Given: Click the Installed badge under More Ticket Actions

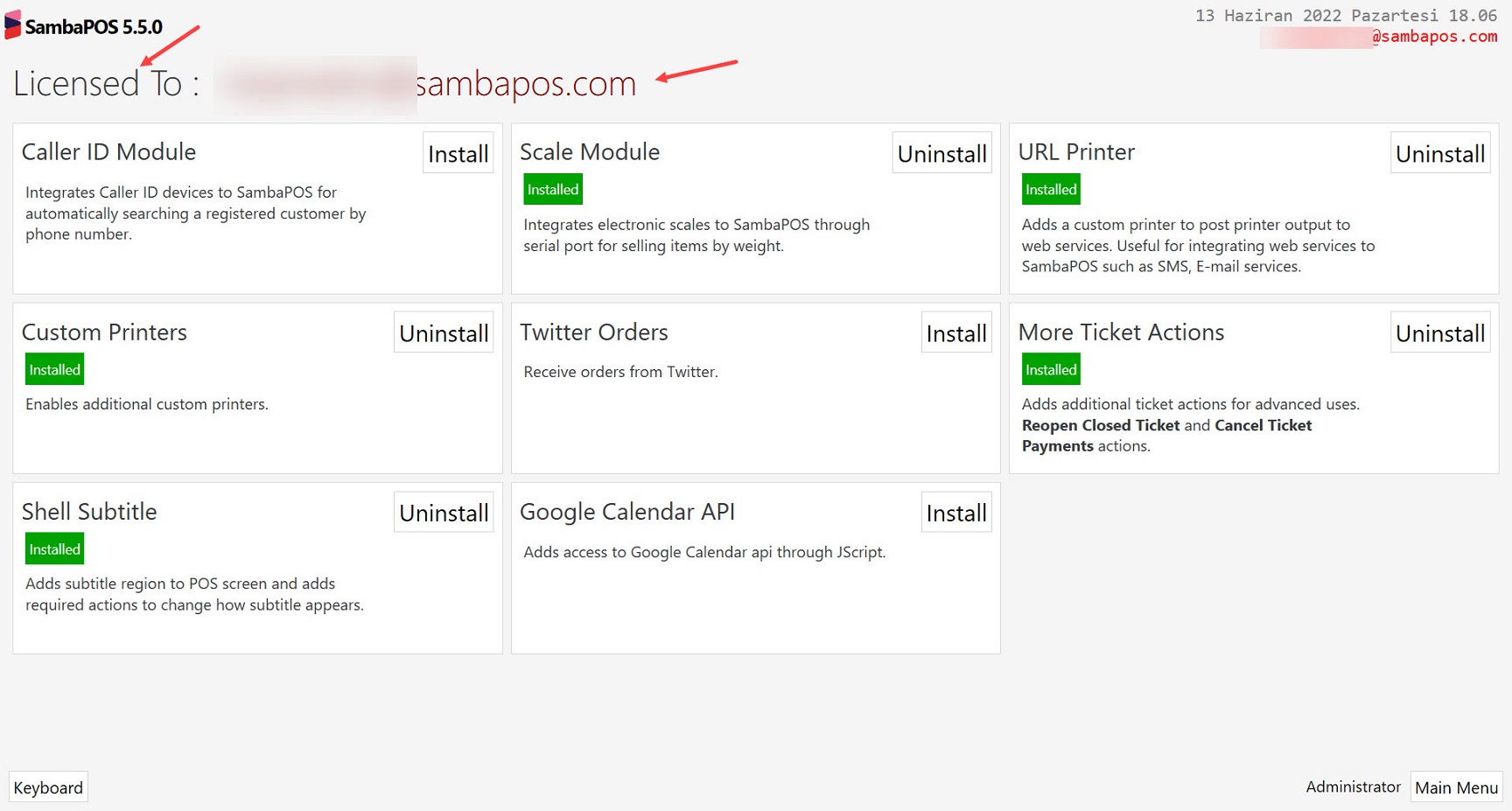Looking at the screenshot, I should click(1050, 368).
